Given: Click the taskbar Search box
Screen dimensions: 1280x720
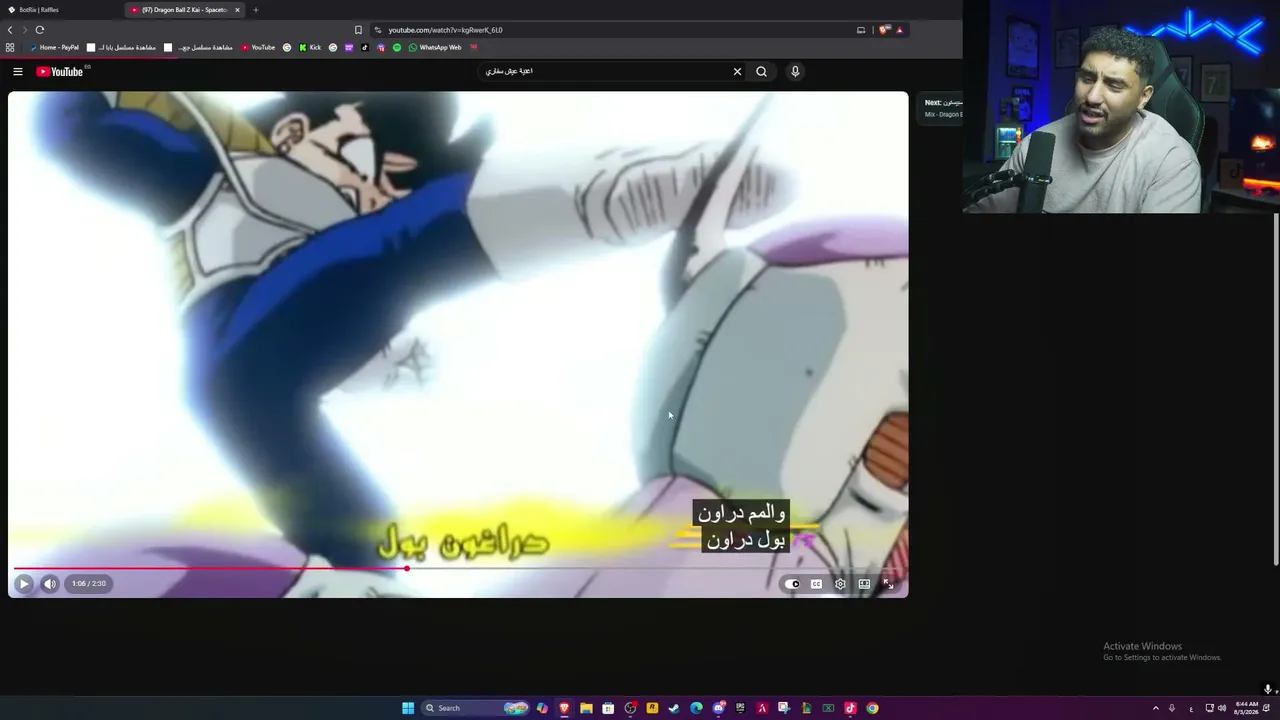Looking at the screenshot, I should click(476, 708).
